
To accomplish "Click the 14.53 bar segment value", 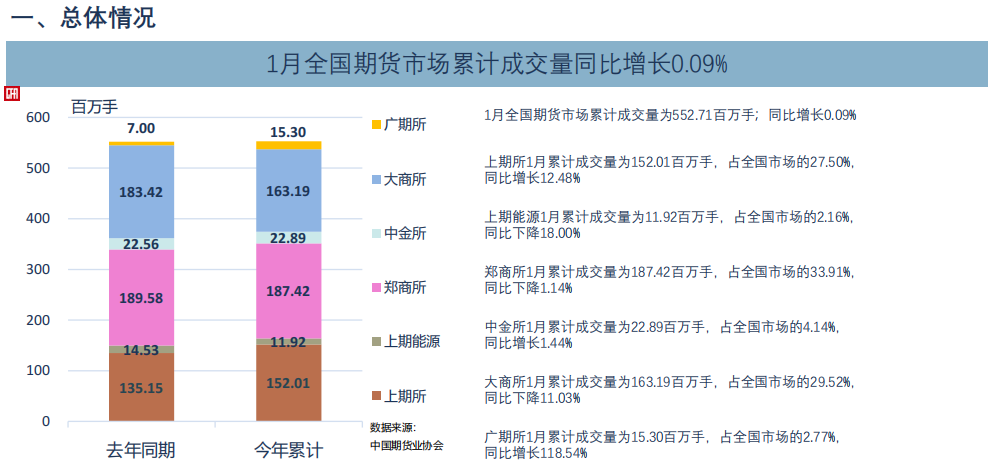I will coord(141,350).
